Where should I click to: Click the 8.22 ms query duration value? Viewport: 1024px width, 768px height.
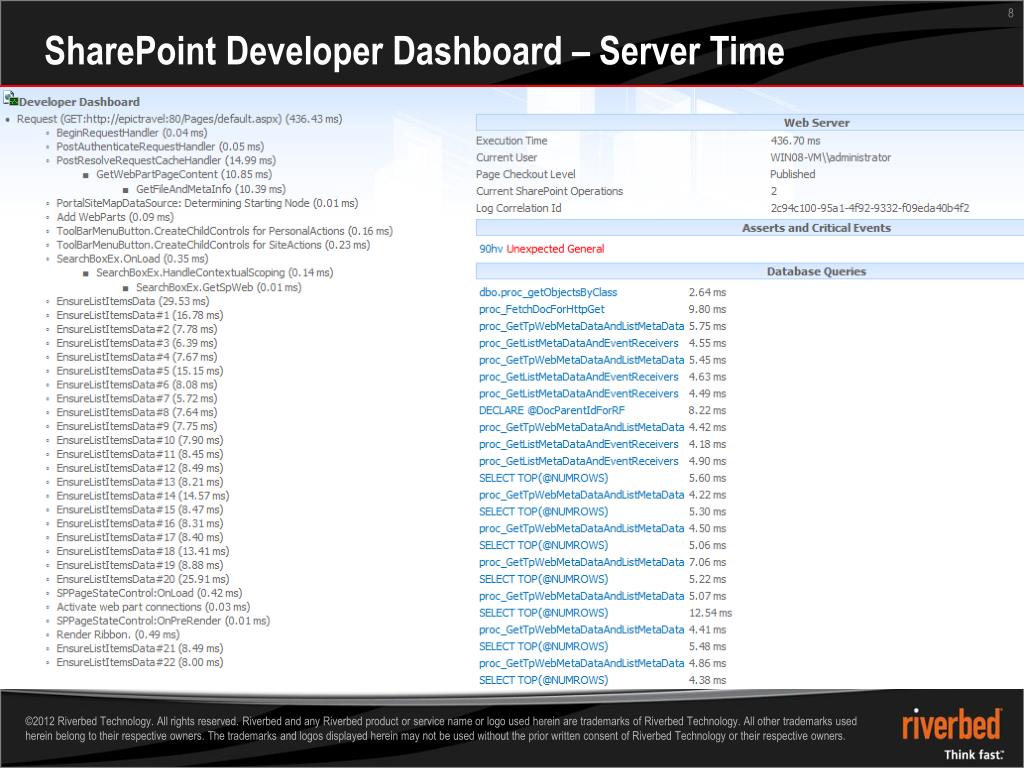pyautogui.click(x=707, y=410)
